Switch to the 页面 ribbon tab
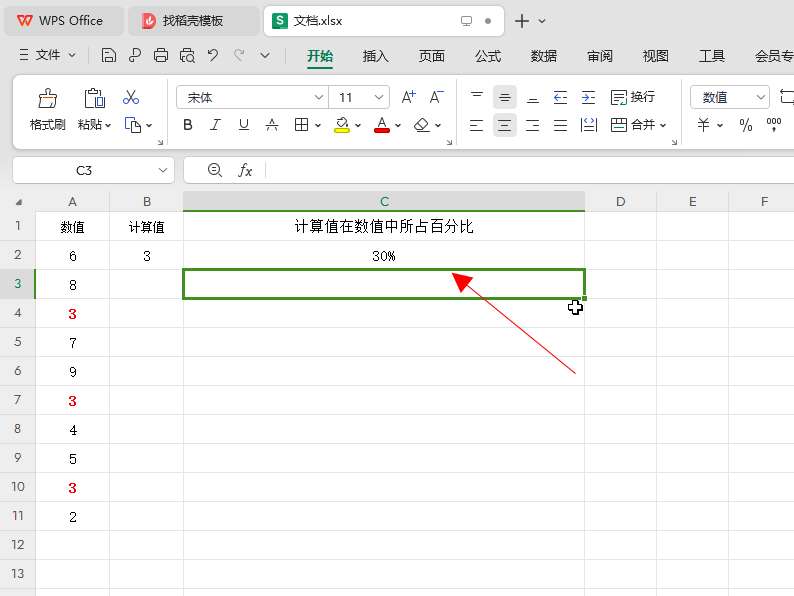794x596 pixels. [x=431, y=56]
